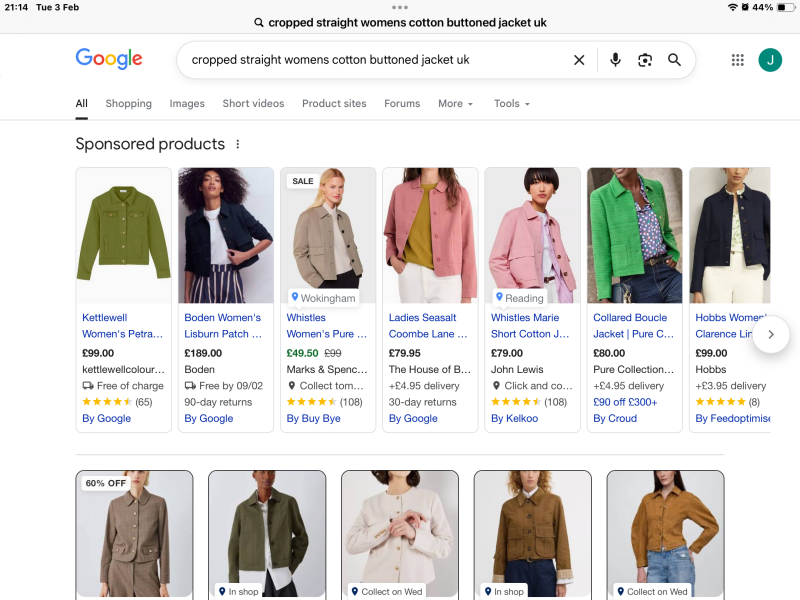Open Whistles Women's Pure jacket link
The width and height of the screenshot is (800, 600).
tap(327, 326)
